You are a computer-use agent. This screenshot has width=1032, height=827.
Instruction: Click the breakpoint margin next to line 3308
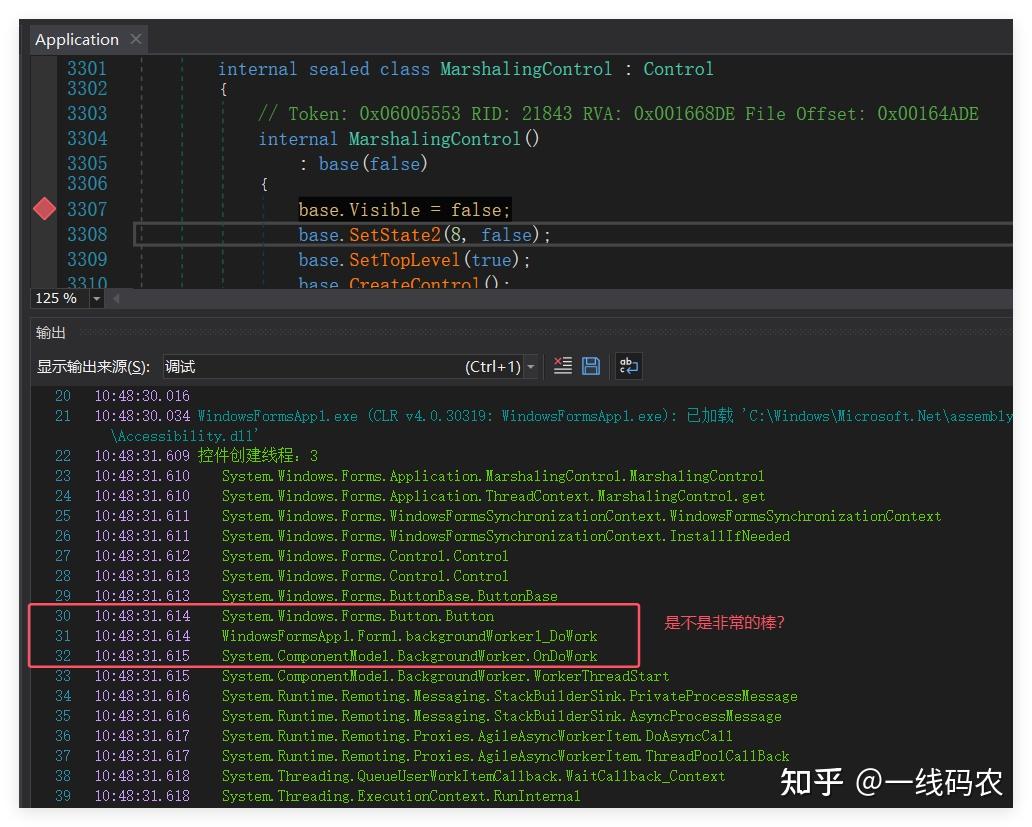(x=44, y=234)
